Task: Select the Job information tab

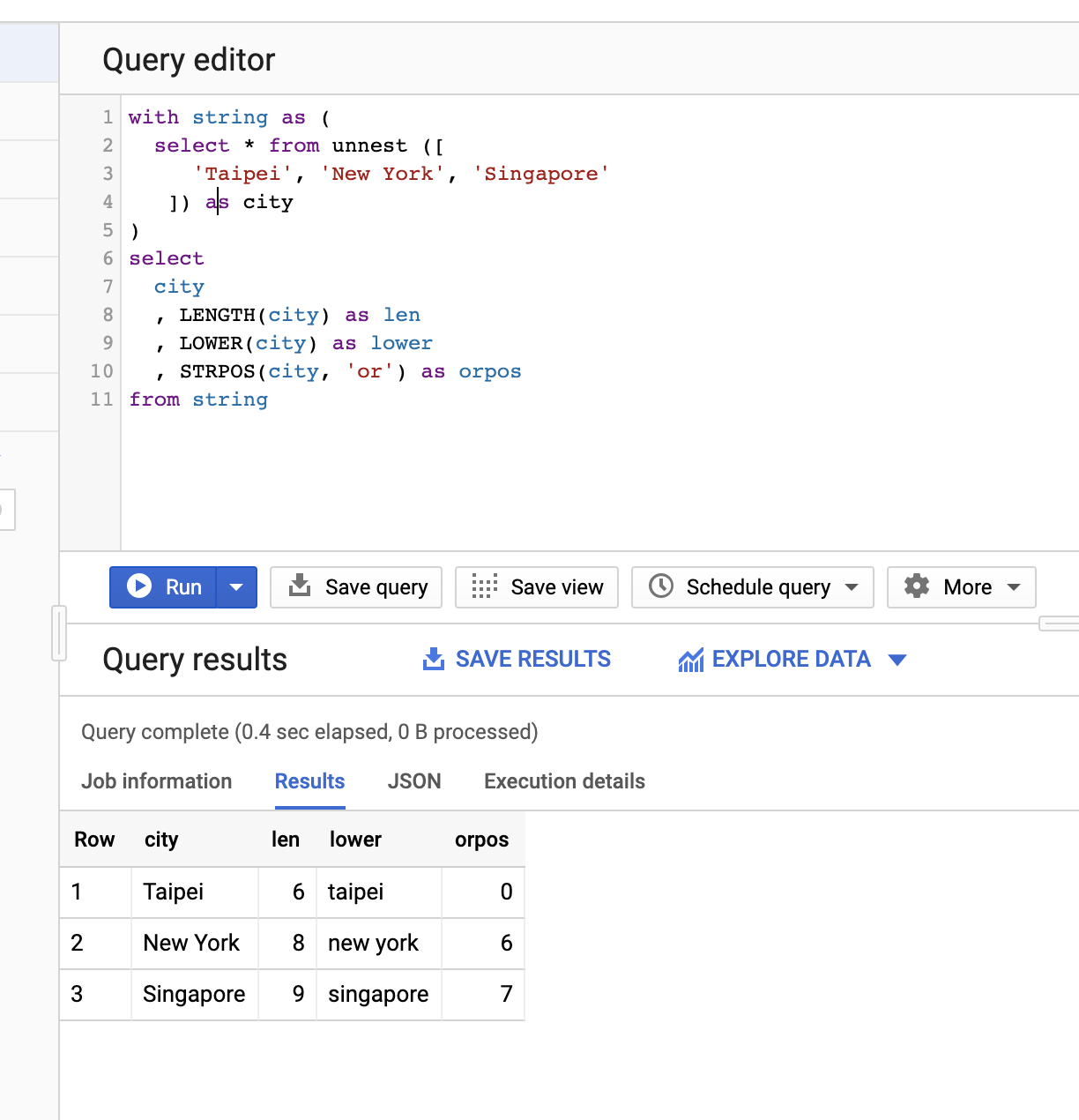Action: [156, 781]
